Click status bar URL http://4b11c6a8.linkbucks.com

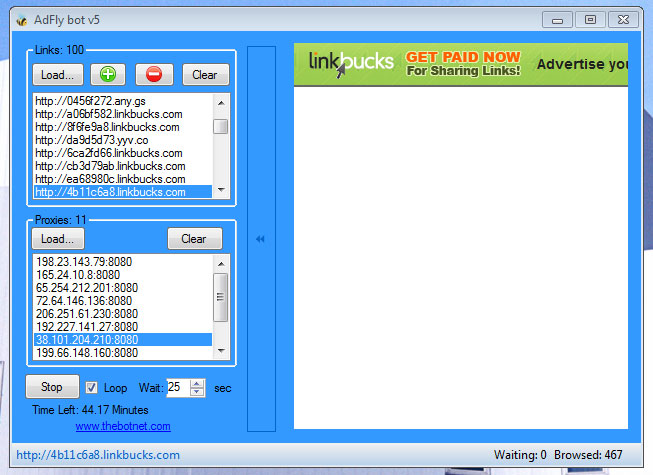[x=98, y=455]
